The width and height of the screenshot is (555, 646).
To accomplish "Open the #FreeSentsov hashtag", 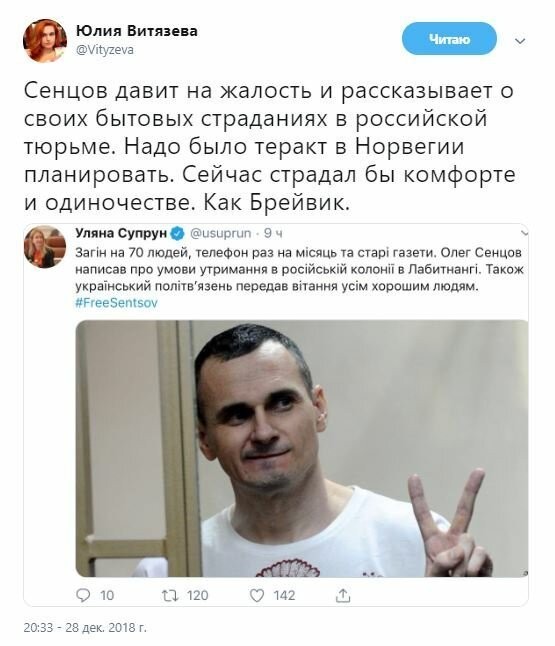I will coord(116,303).
